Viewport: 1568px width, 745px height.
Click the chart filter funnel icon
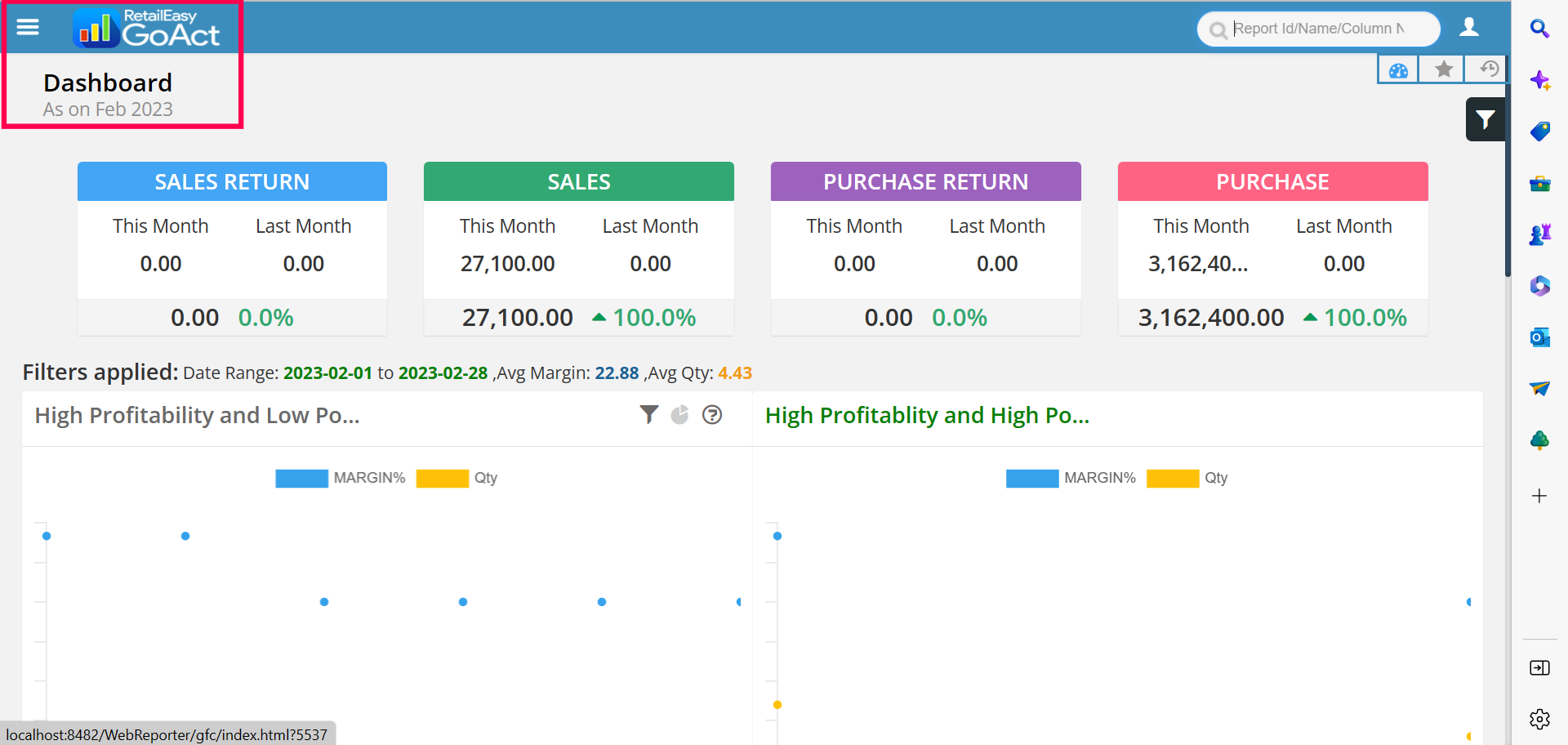648,415
